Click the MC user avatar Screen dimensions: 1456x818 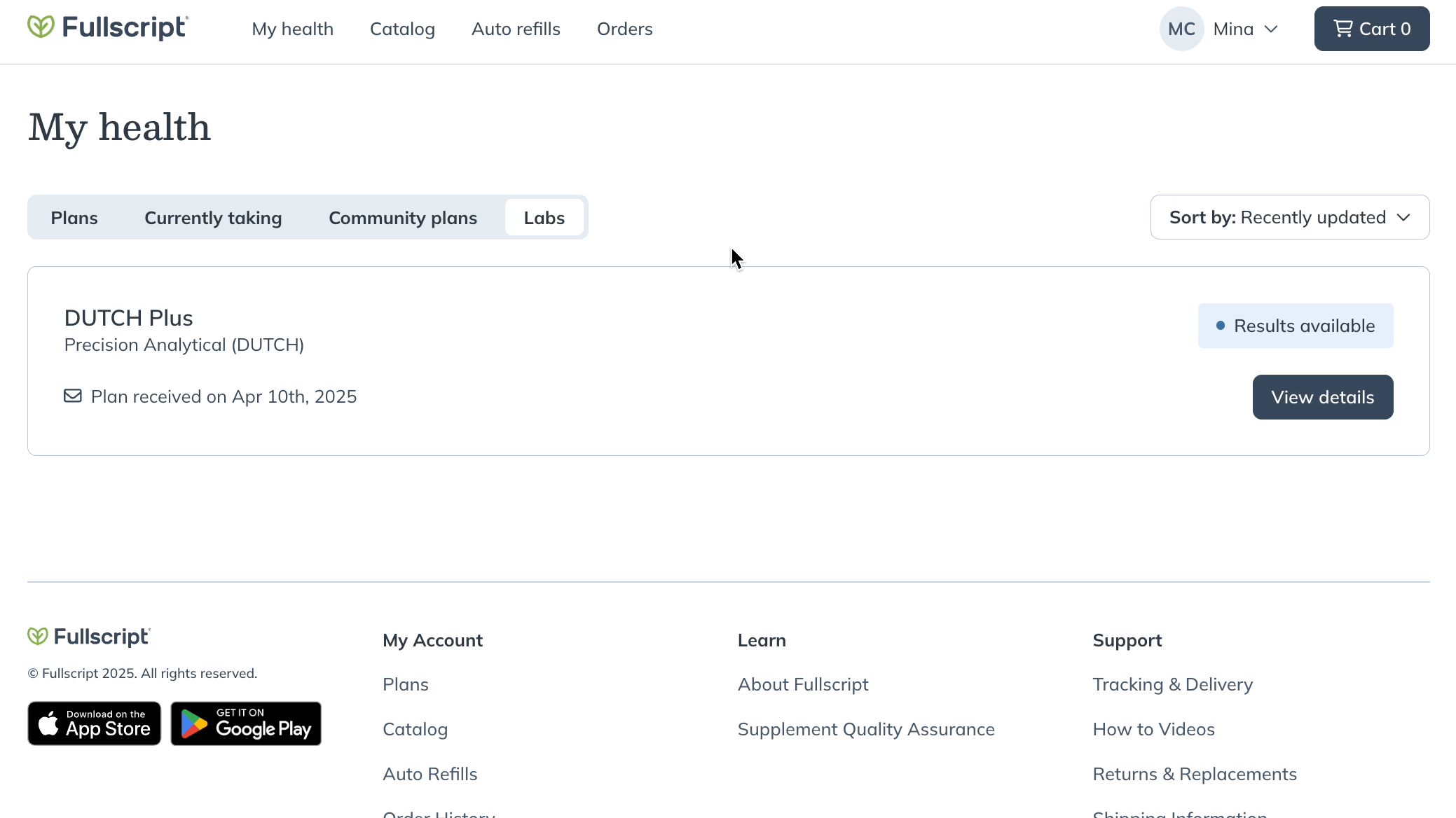(x=1181, y=29)
